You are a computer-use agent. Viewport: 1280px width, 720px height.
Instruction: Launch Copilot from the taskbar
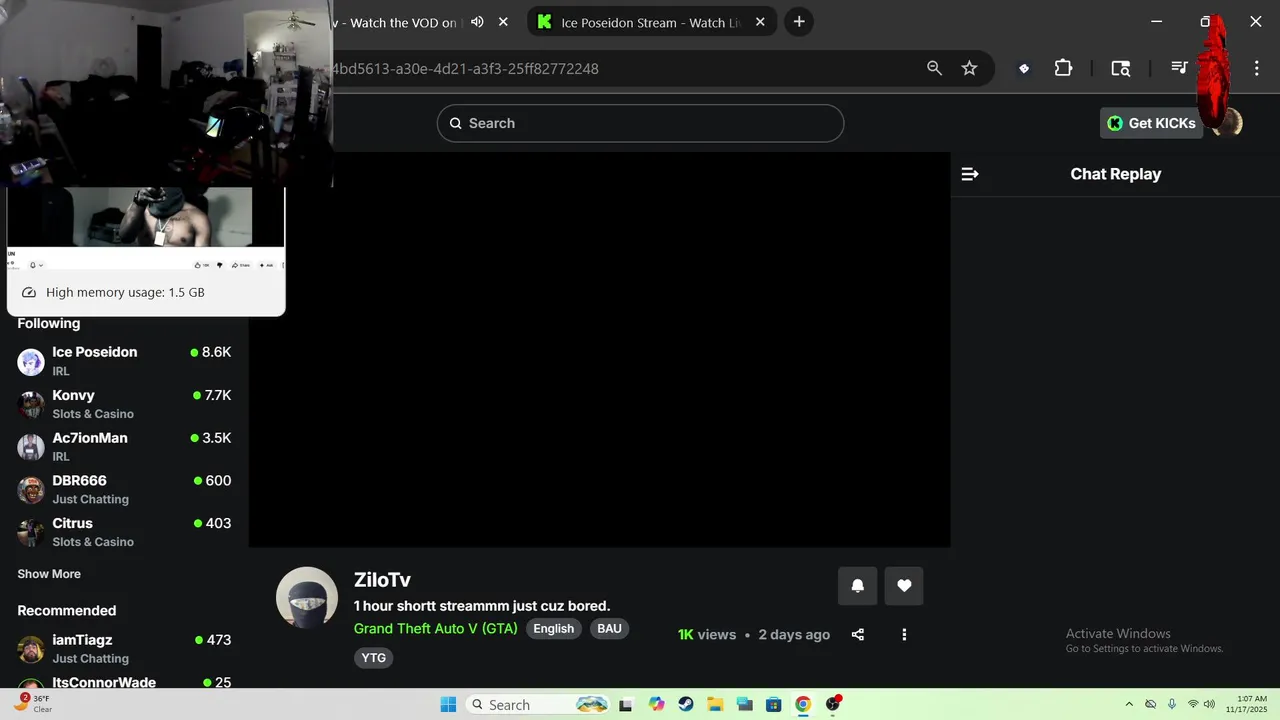click(656, 704)
